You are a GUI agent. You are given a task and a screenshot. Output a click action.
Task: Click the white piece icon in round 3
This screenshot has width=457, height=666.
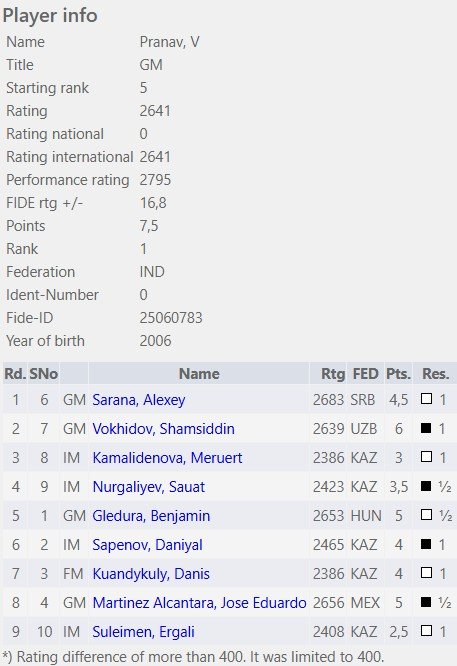pos(426,457)
